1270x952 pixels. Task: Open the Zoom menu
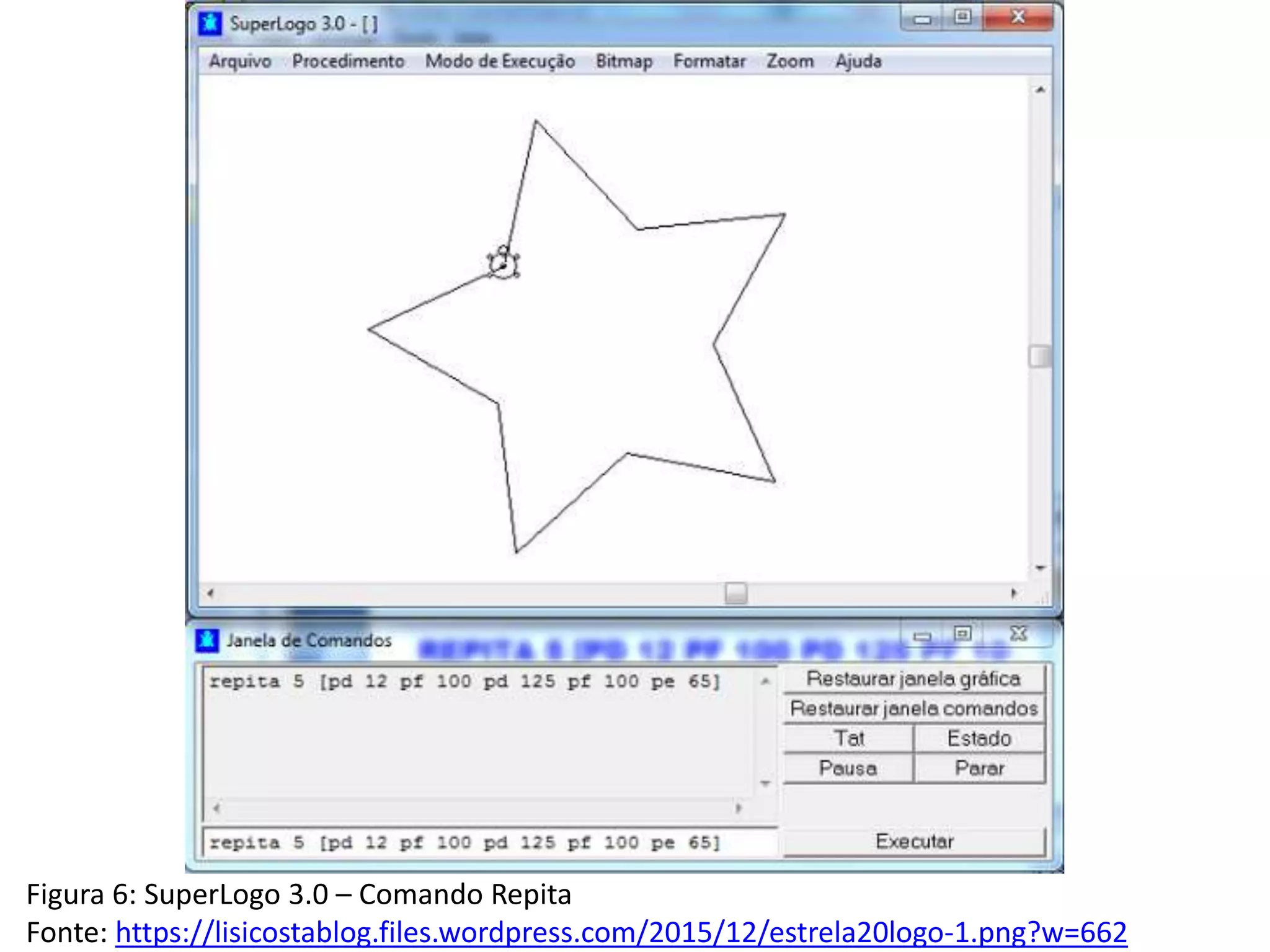pos(790,61)
